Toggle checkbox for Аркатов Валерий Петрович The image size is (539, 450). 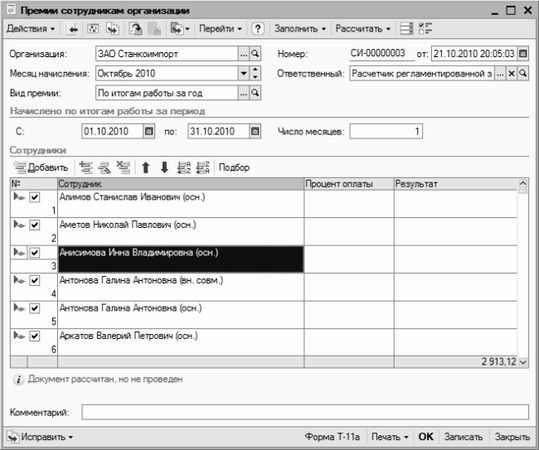point(34,336)
